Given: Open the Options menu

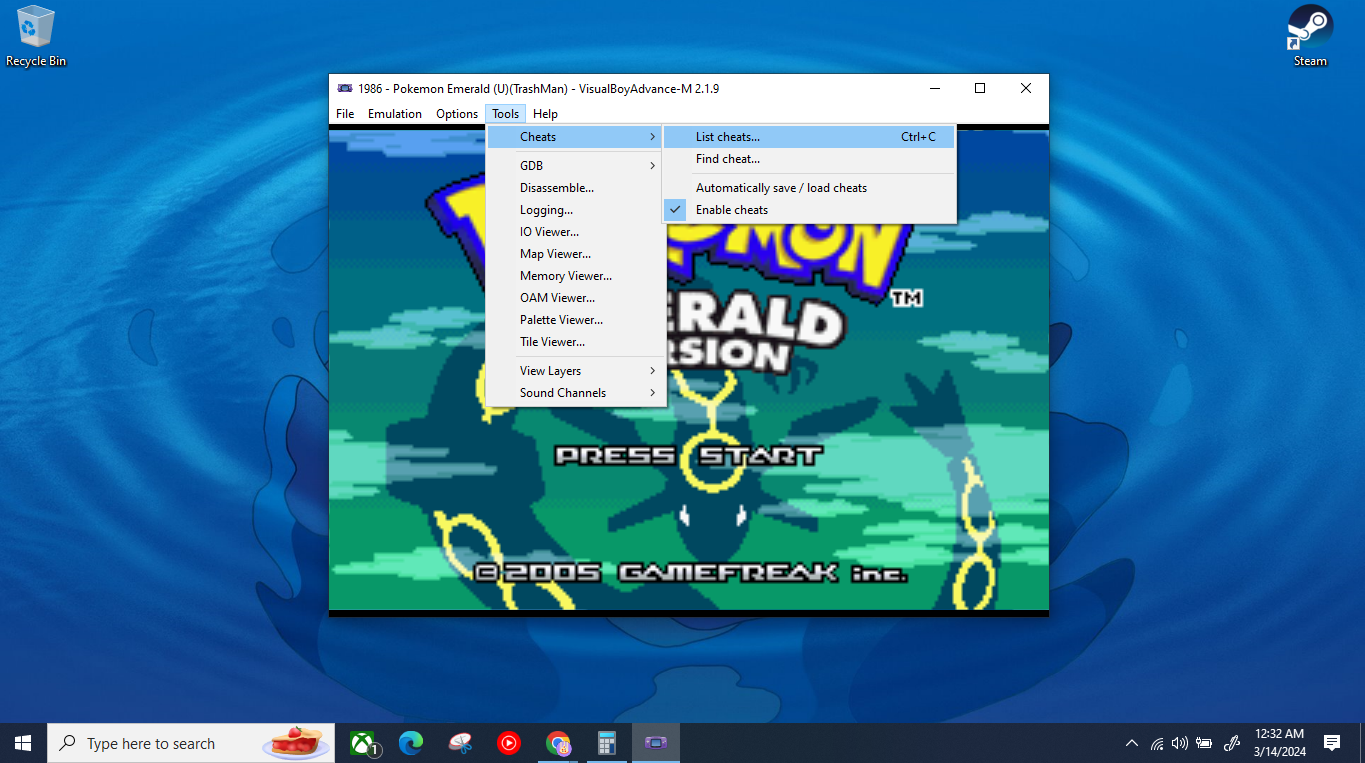Looking at the screenshot, I should point(457,114).
